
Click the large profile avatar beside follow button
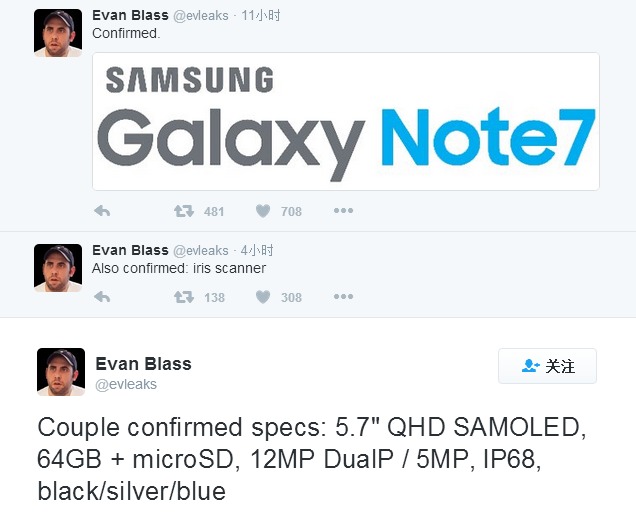coord(61,372)
